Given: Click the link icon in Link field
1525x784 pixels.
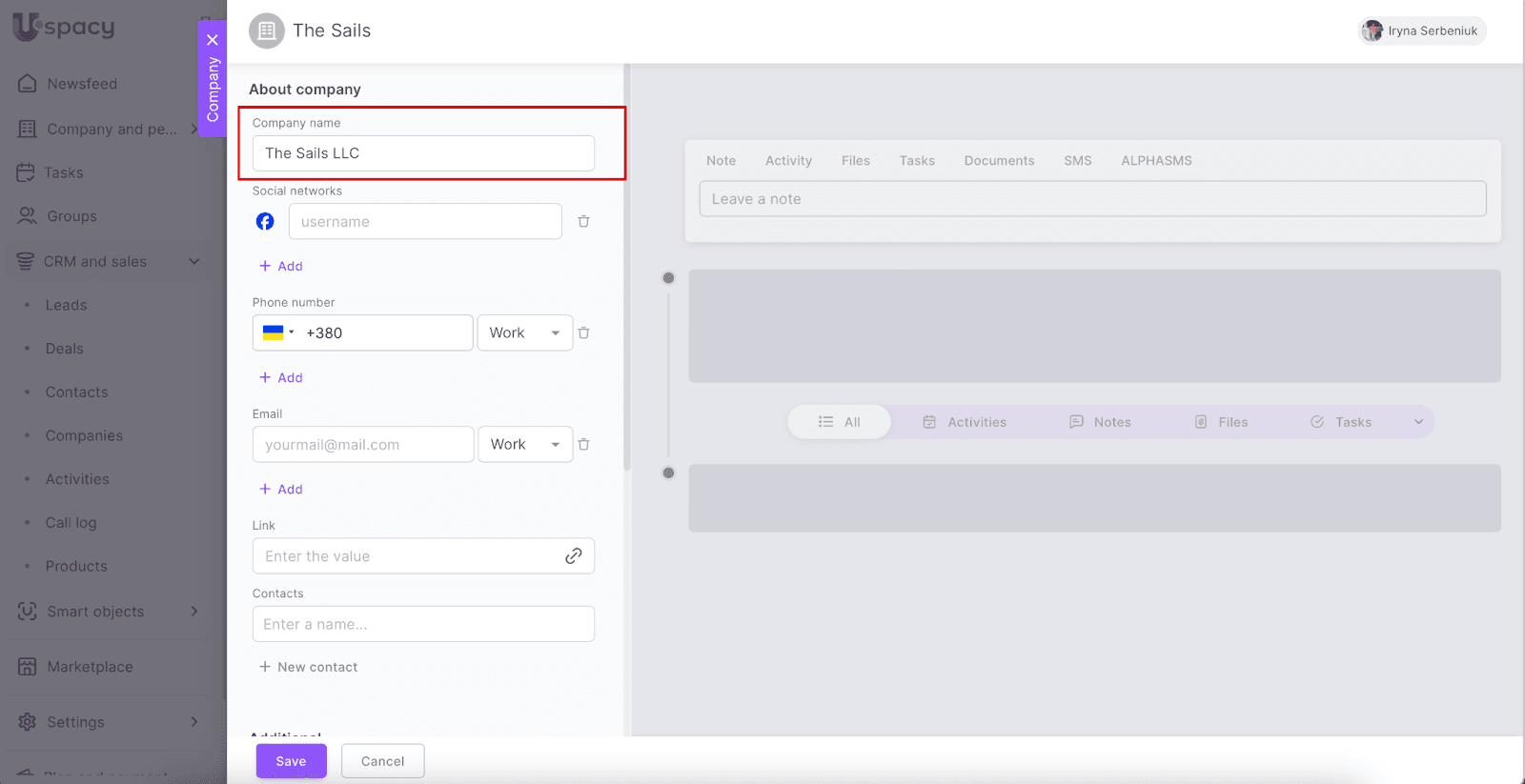Looking at the screenshot, I should pos(573,556).
